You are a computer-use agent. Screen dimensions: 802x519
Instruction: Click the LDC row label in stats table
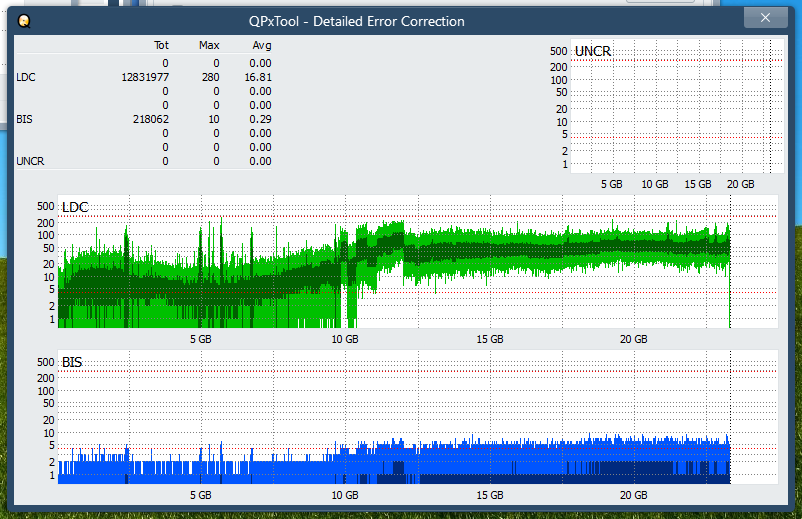(x=26, y=77)
